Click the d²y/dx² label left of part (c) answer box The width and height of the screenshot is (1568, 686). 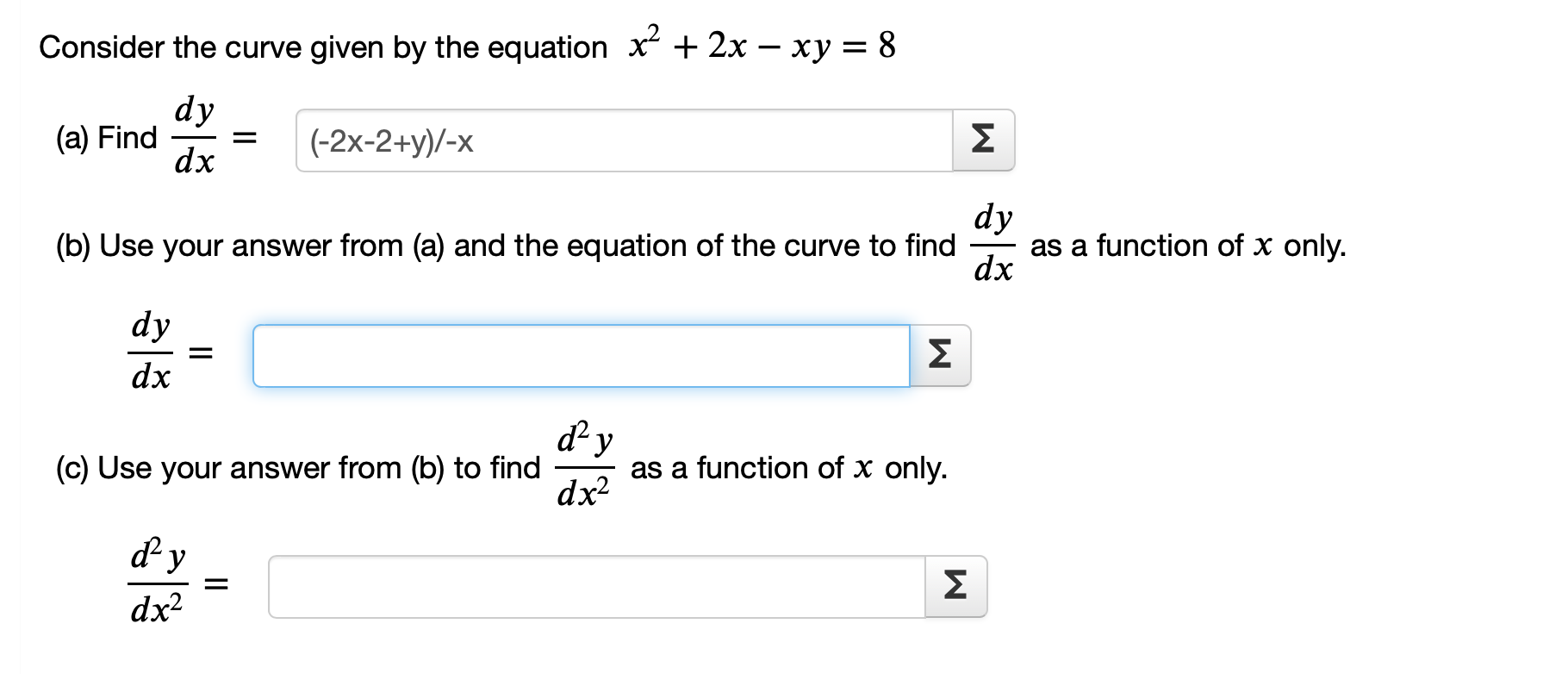[158, 583]
